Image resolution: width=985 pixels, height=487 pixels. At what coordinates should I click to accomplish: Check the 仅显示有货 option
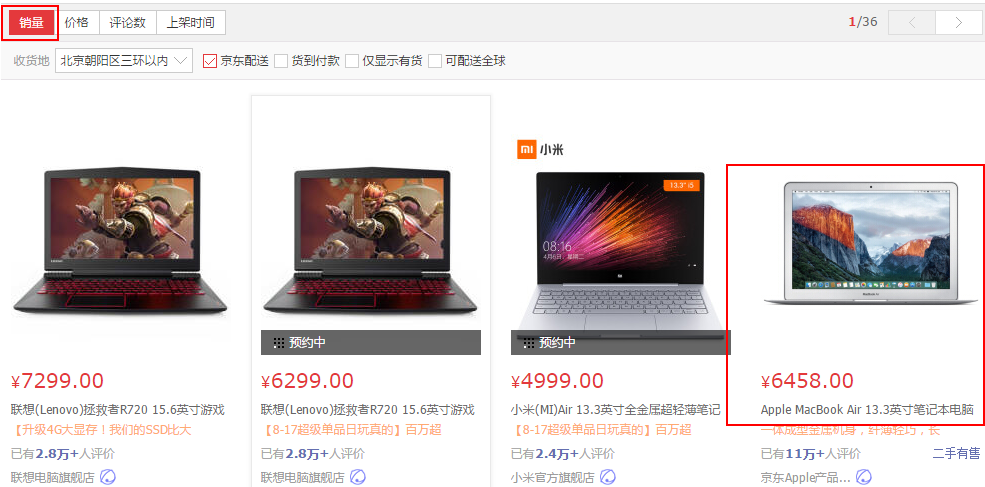tap(352, 61)
